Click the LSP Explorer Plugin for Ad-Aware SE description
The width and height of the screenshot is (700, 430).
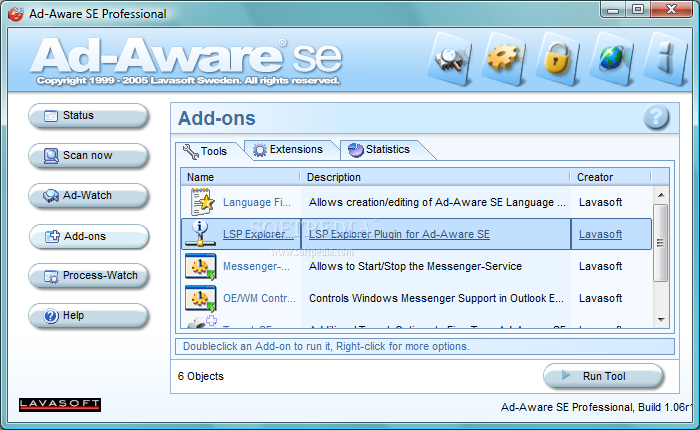pos(399,234)
